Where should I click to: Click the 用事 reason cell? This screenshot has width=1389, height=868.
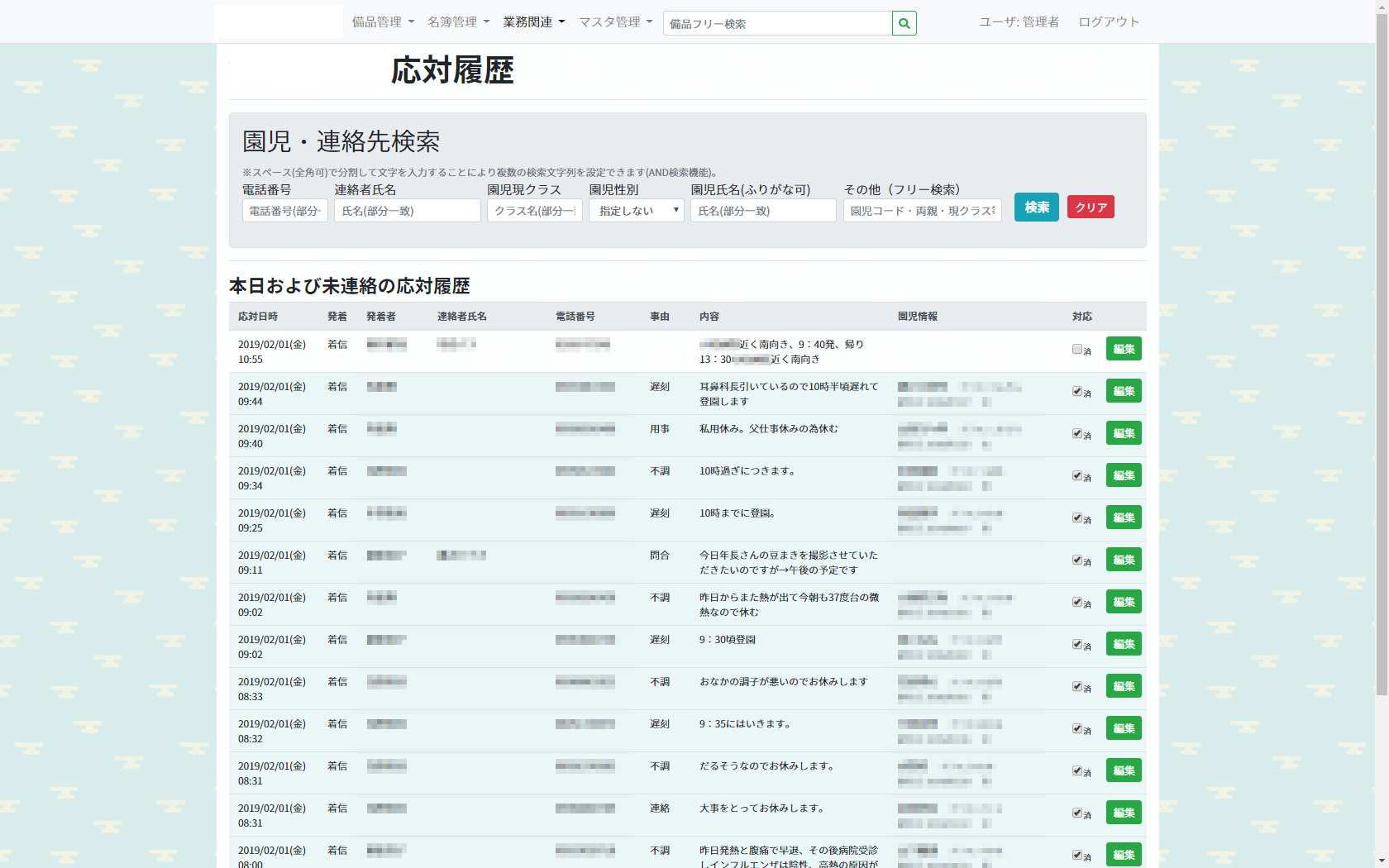tap(660, 429)
